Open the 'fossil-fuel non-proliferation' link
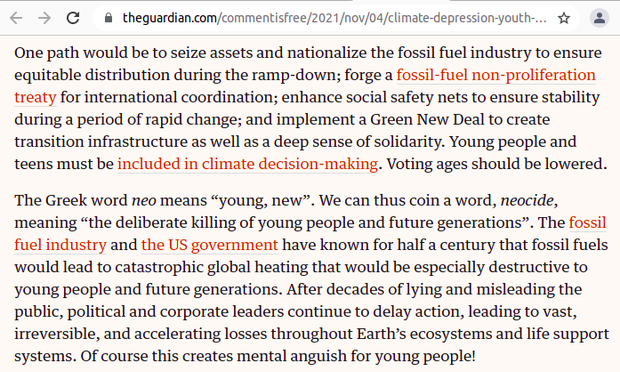620x372 pixels. [496, 75]
